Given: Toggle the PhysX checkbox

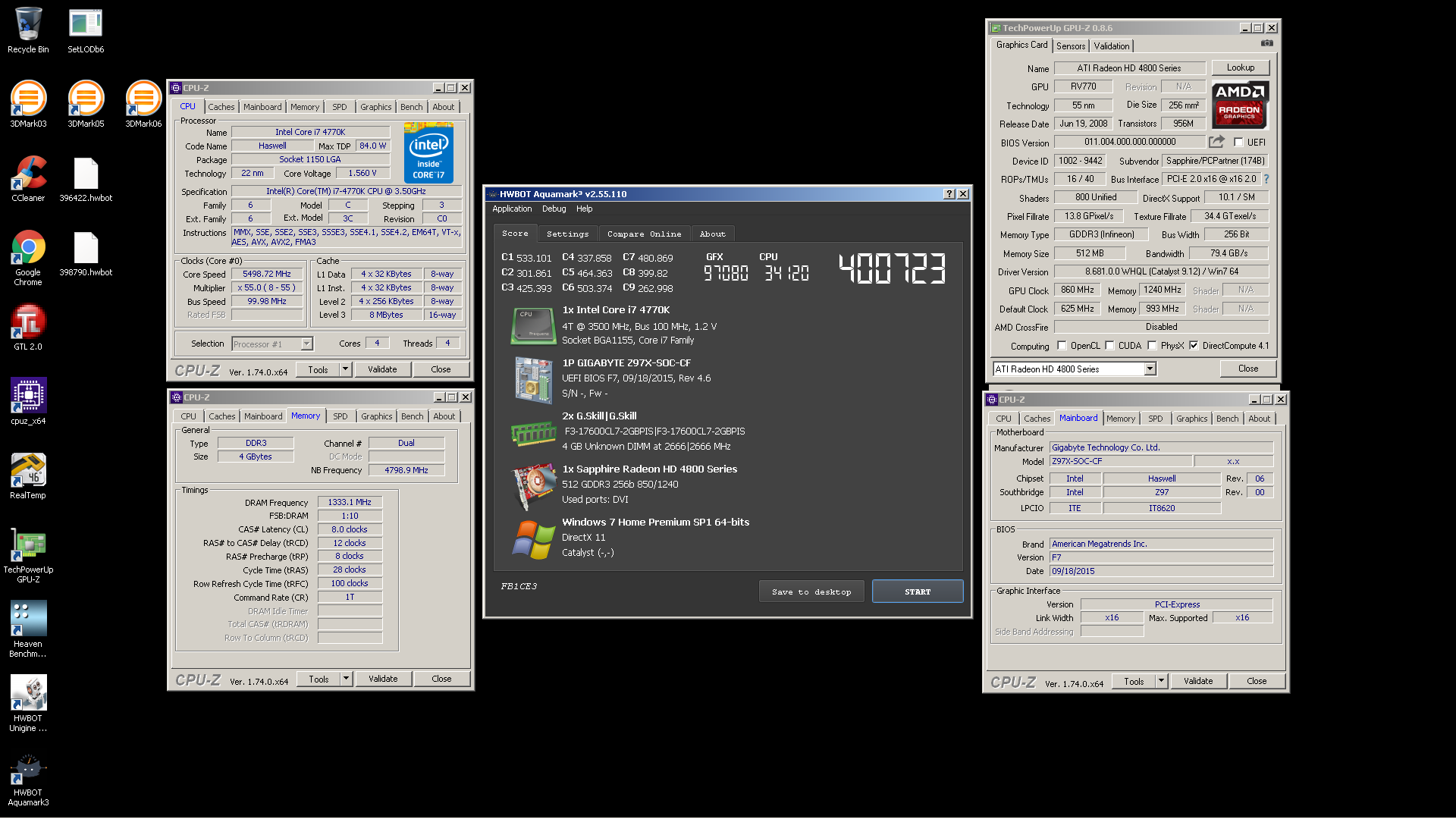Looking at the screenshot, I should tap(1152, 346).
